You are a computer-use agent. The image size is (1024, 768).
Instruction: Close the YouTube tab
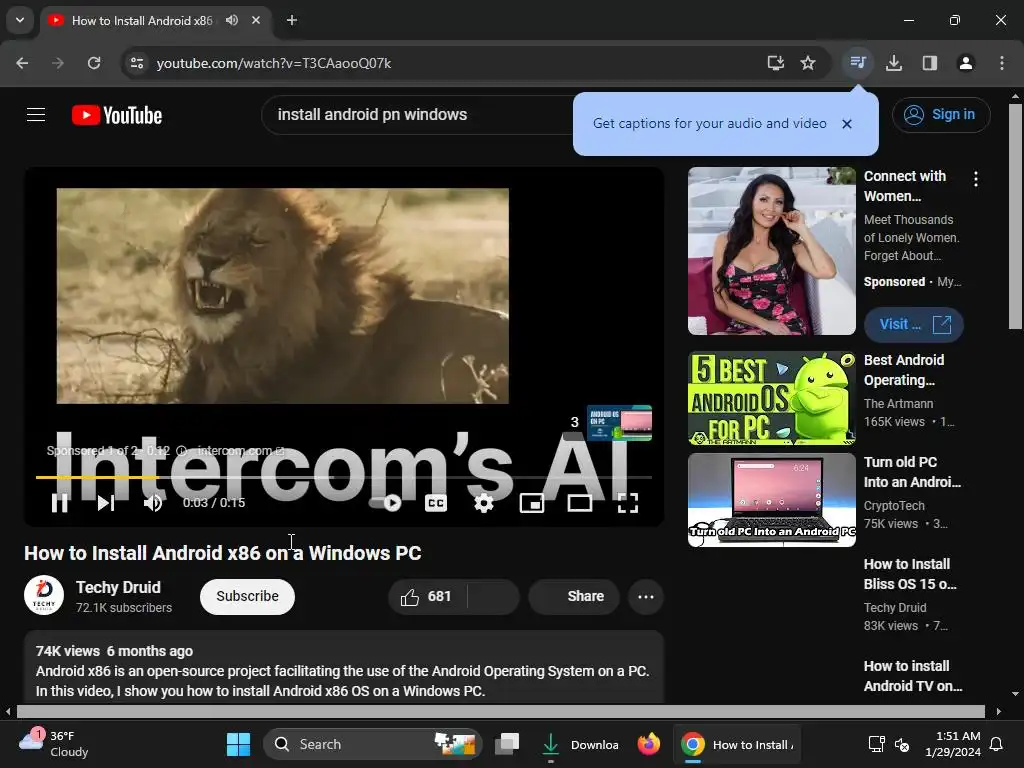tap(256, 20)
